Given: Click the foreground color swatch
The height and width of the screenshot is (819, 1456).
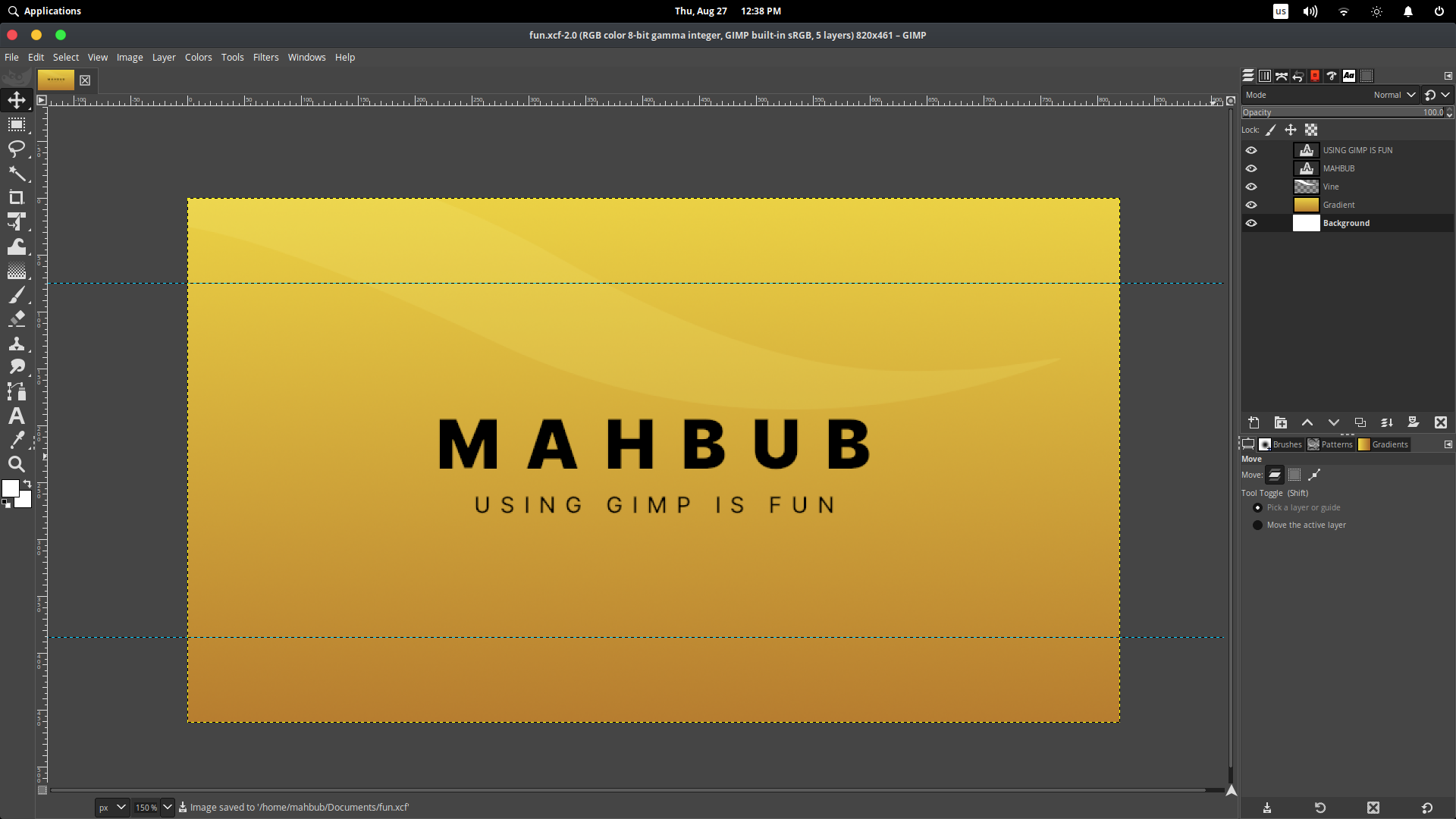Looking at the screenshot, I should tap(11, 489).
